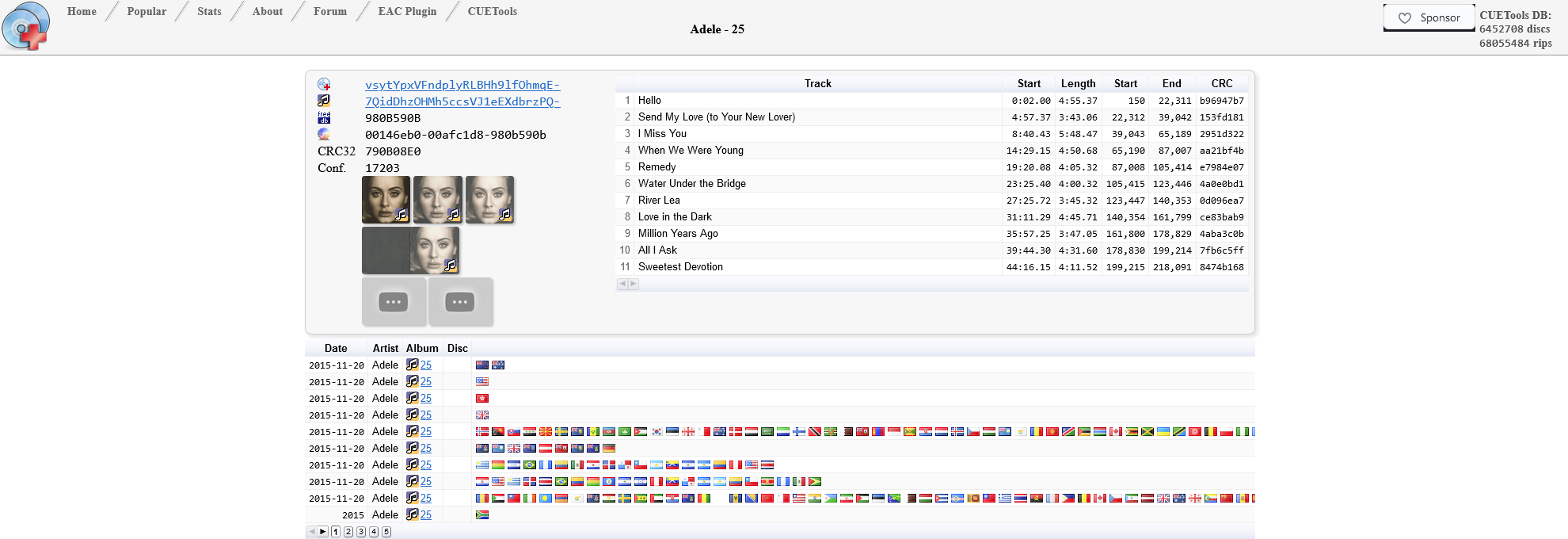Click the Hong Kong flag icon
The width and height of the screenshot is (1568, 539).
[x=482, y=399]
